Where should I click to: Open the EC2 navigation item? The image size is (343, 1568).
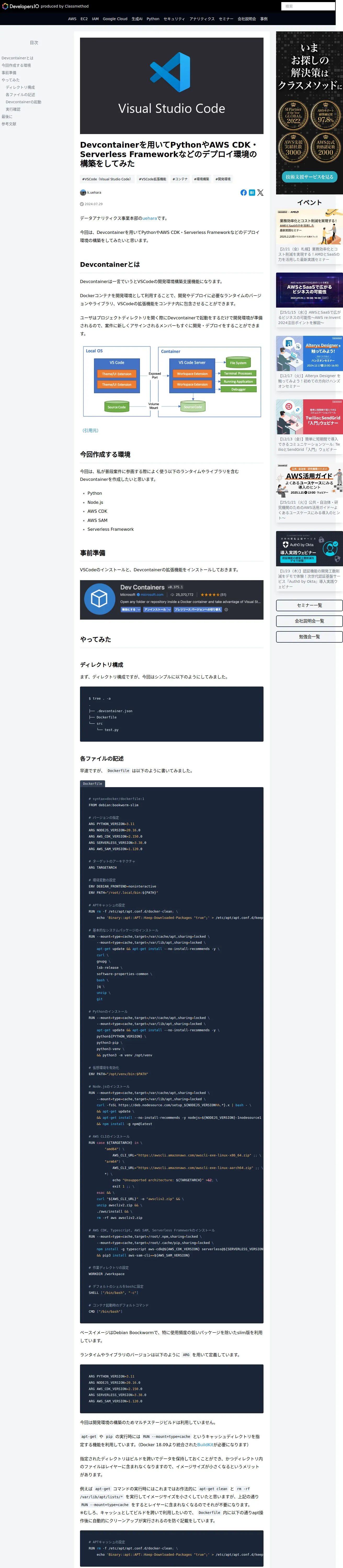[84, 19]
